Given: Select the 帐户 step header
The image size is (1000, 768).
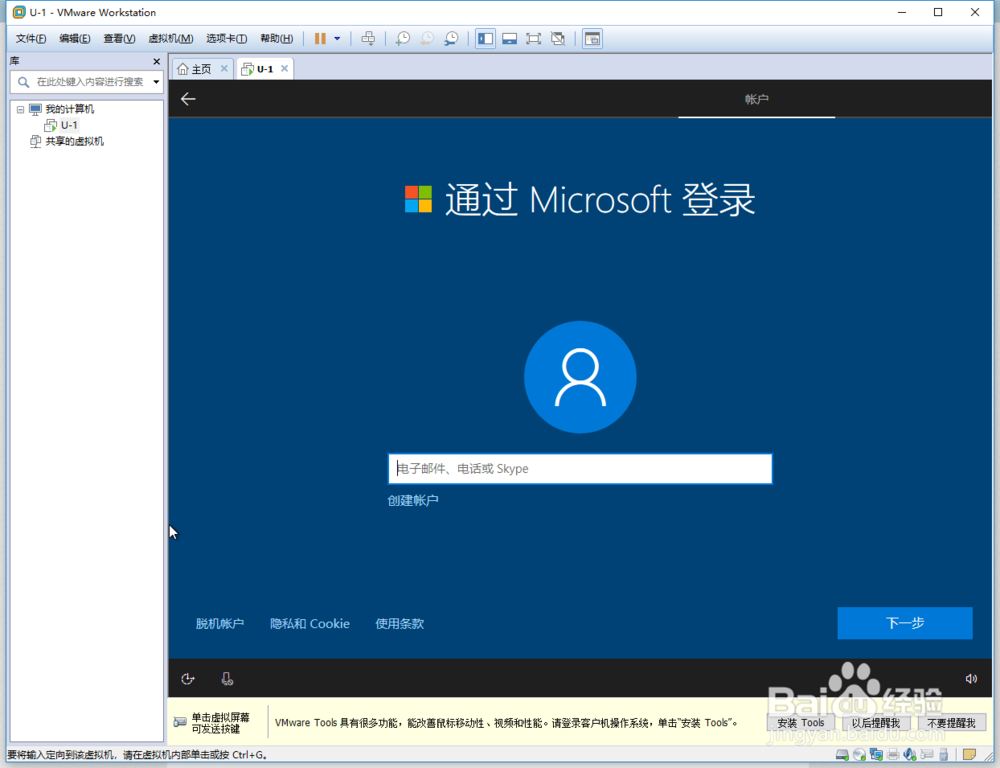Looking at the screenshot, I should (756, 99).
